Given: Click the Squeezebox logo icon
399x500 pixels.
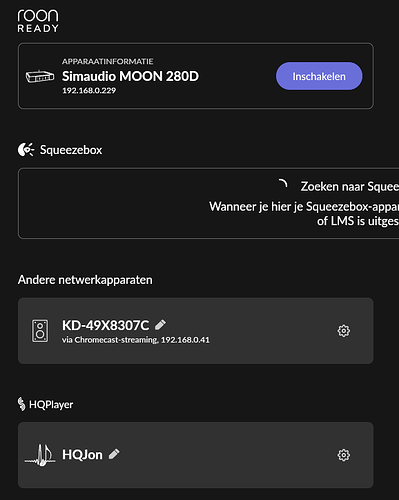Looking at the screenshot, I should click(x=26, y=150).
